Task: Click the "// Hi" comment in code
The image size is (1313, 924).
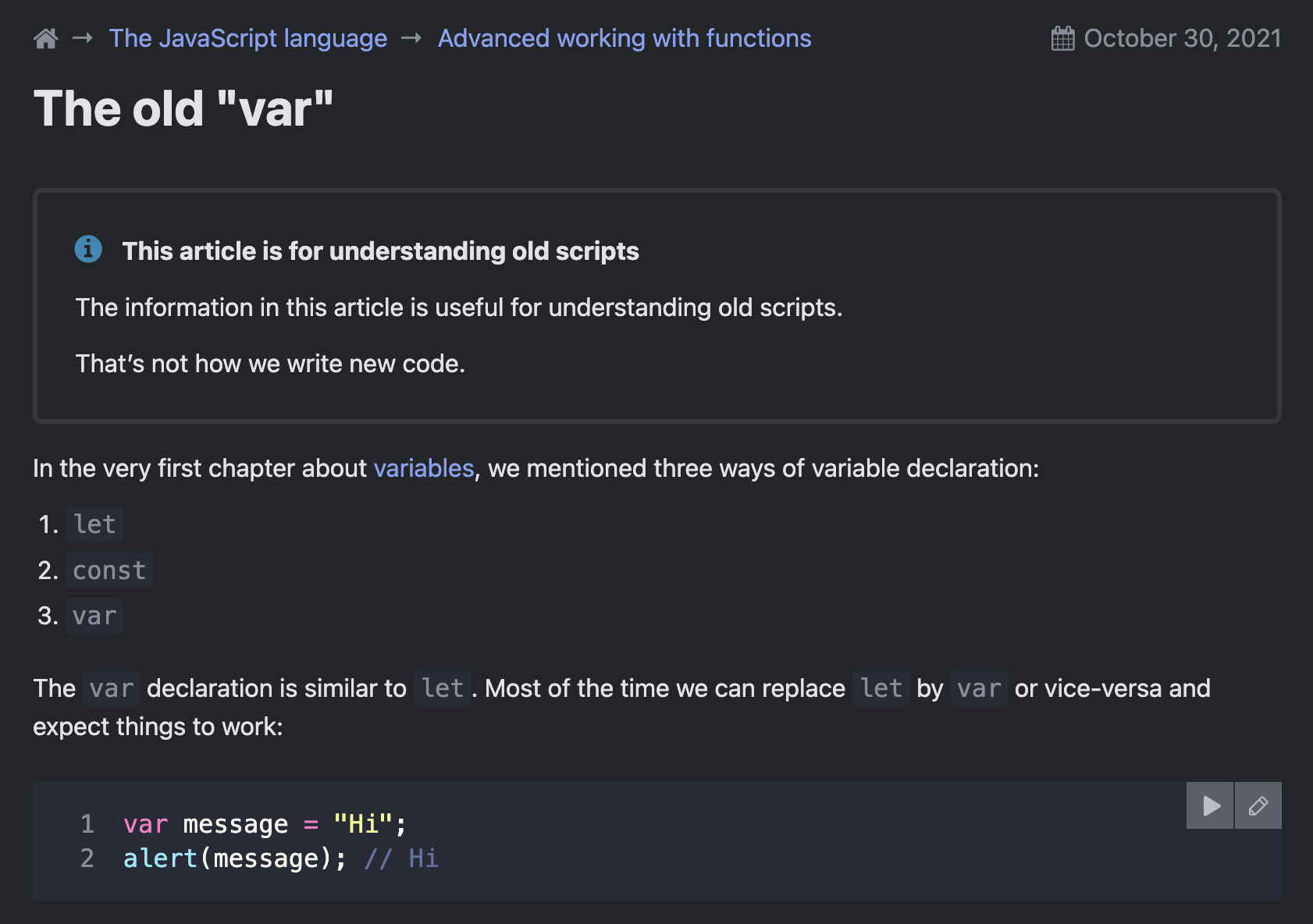Action: pos(401,858)
